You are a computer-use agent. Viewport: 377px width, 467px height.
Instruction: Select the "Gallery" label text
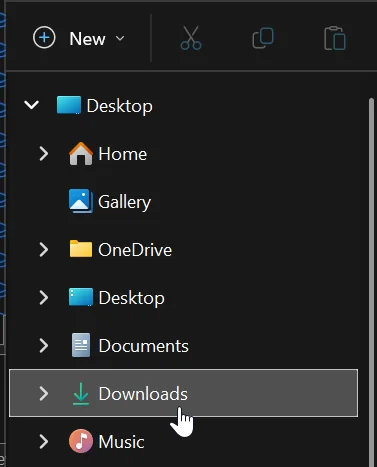[124, 202]
